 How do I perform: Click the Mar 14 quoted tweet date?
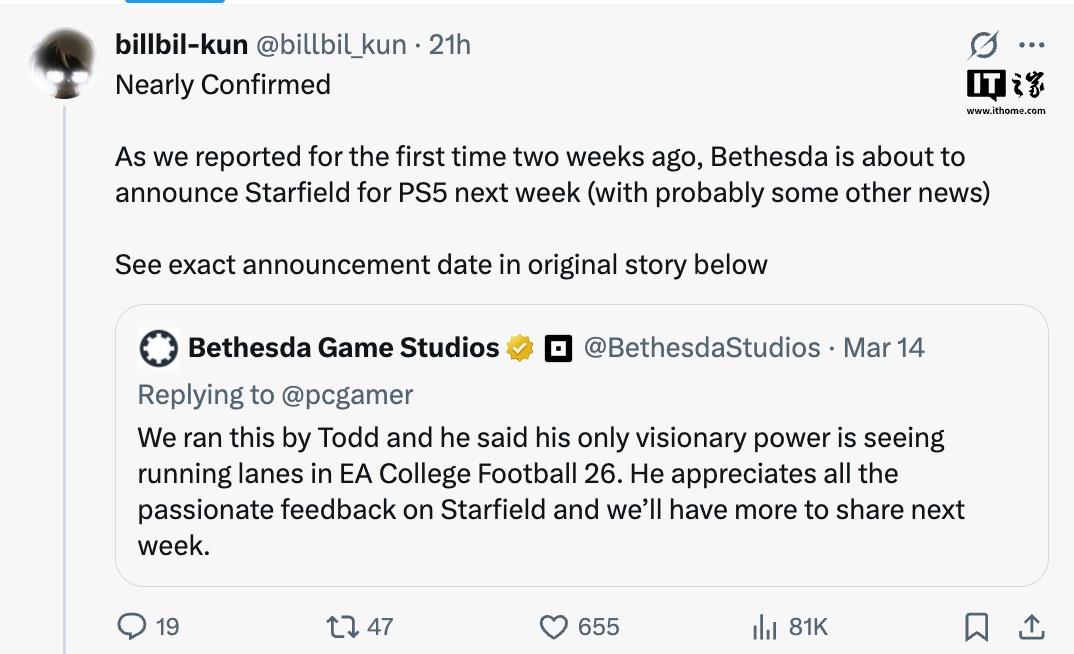coord(884,348)
